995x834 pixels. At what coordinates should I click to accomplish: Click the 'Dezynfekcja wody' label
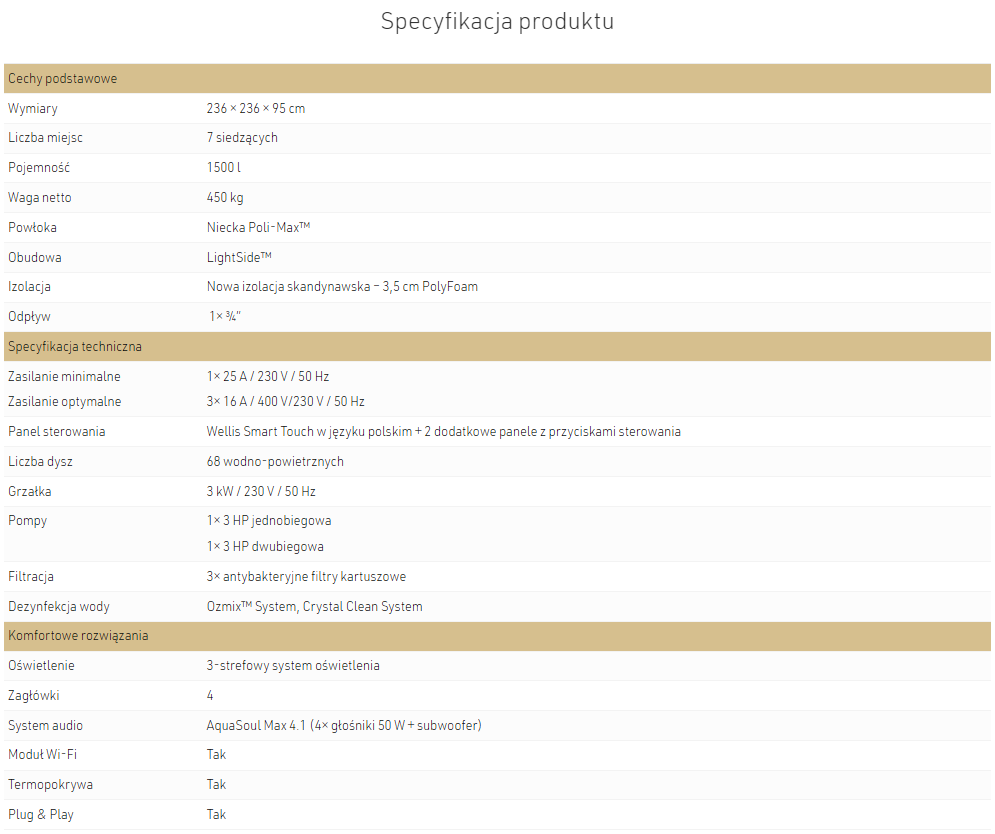[x=59, y=607]
